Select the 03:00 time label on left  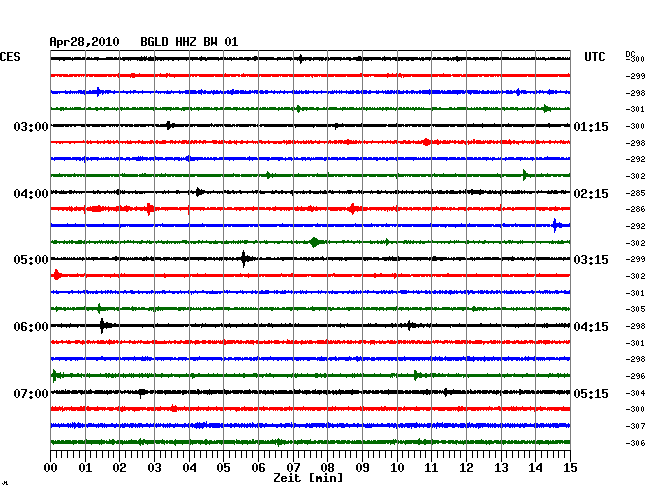coord(30,126)
